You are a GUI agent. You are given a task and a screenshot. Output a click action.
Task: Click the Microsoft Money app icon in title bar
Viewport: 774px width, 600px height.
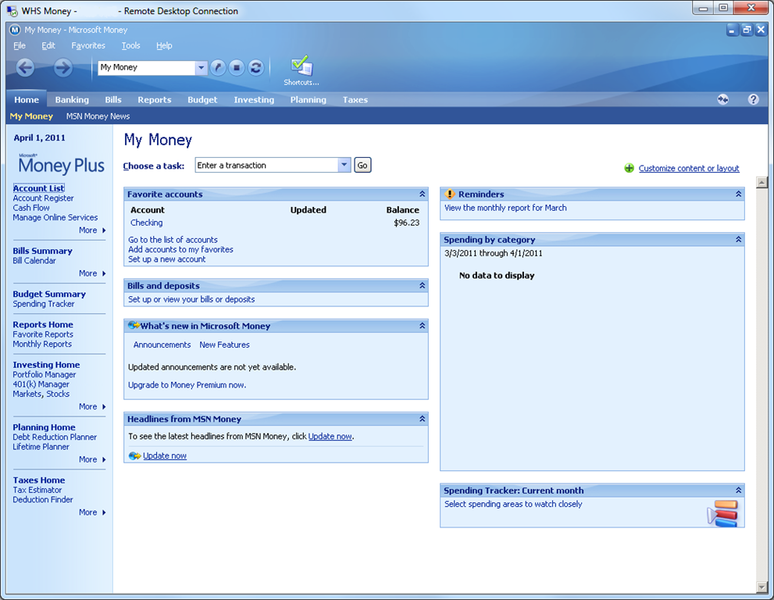point(15,30)
